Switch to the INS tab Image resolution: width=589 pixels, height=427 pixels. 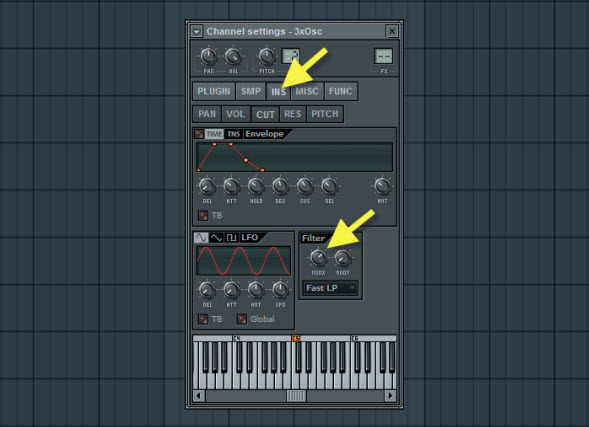coord(278,92)
